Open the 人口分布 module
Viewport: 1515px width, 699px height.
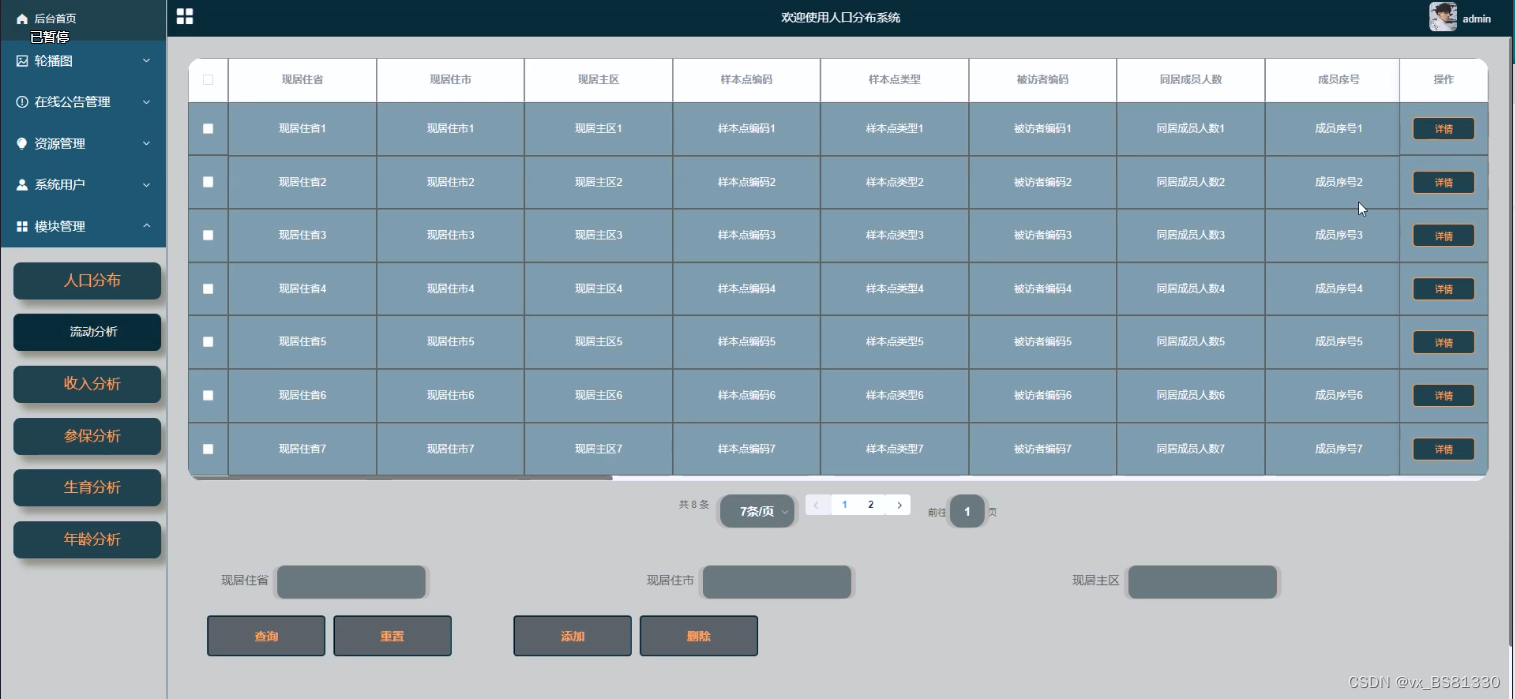click(87, 281)
